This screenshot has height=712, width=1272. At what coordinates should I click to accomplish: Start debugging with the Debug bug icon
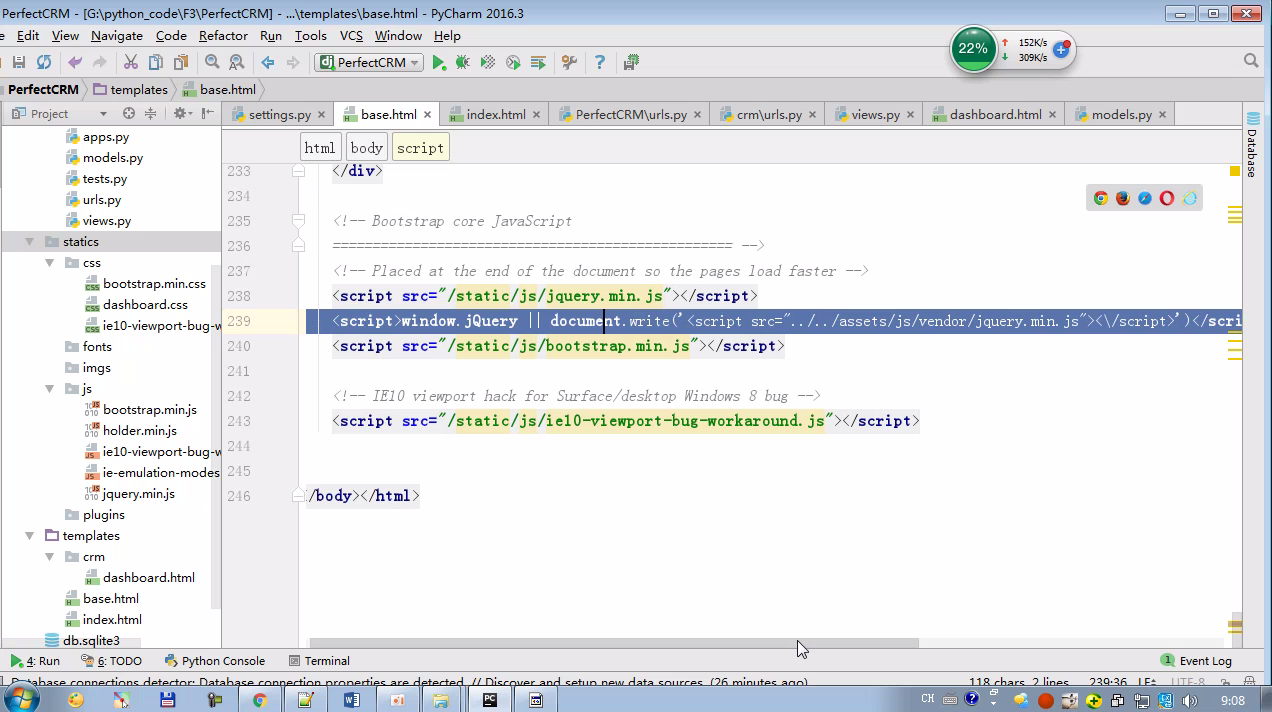(x=462, y=62)
